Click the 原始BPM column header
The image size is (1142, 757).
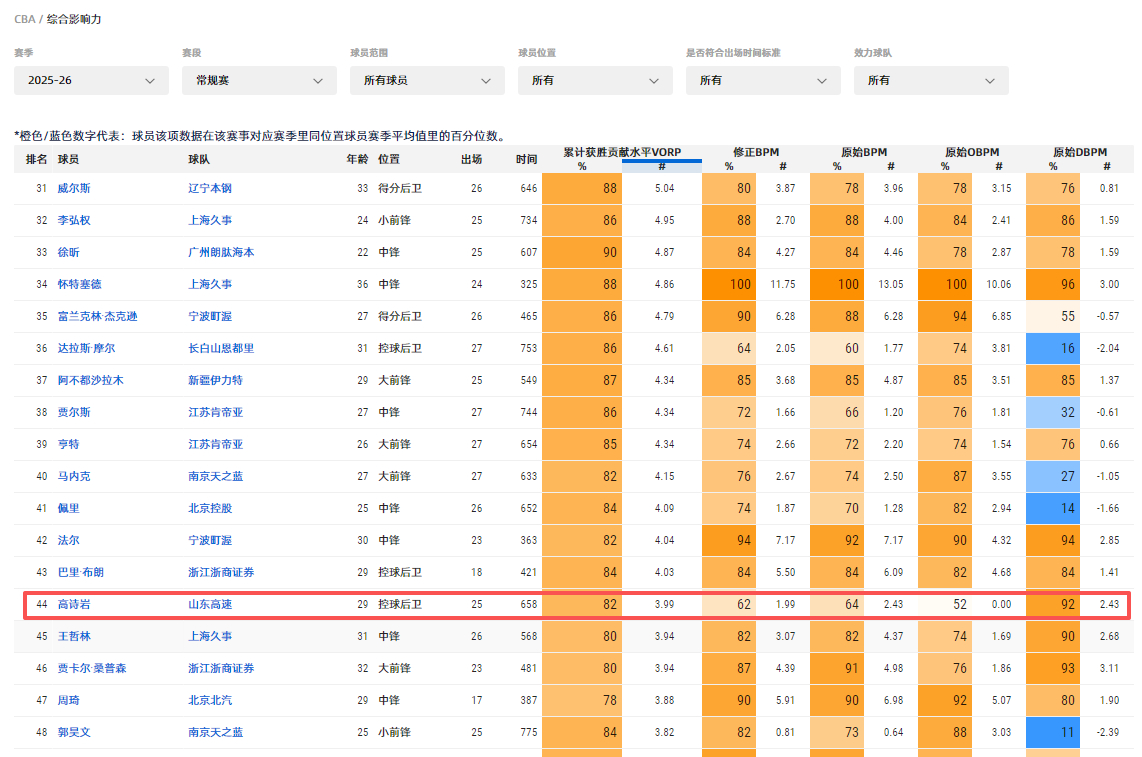(x=864, y=152)
